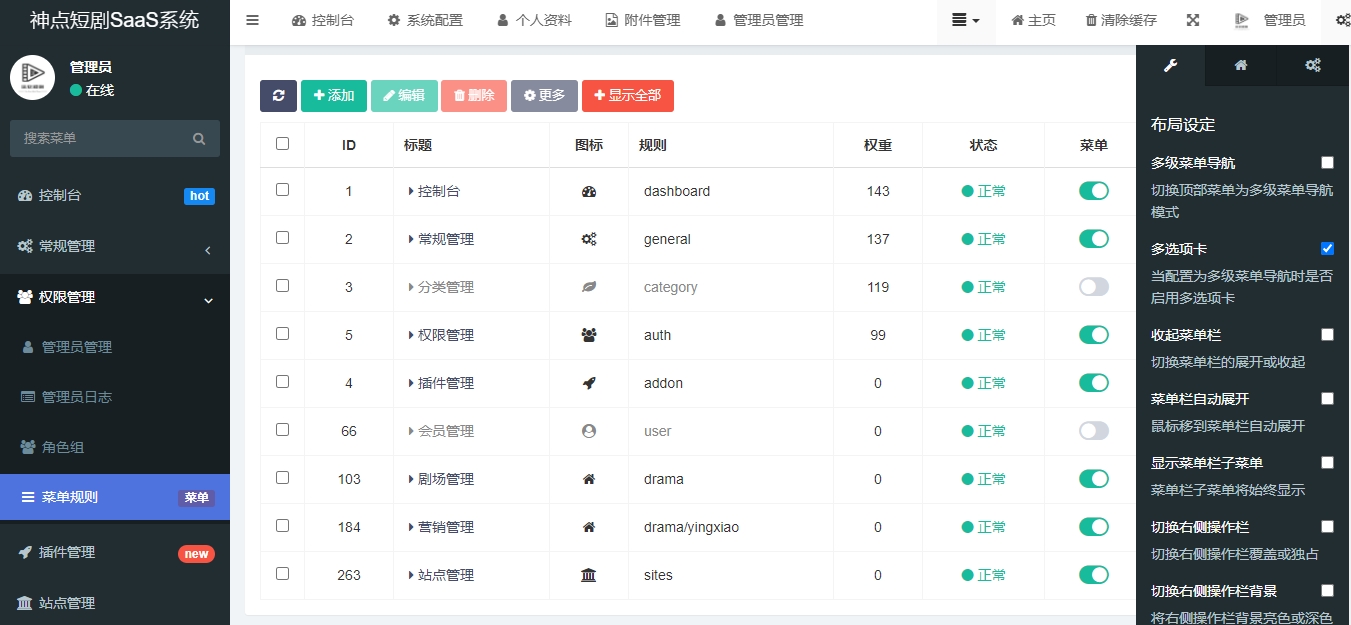This screenshot has height=625, width=1351.
Task: Click the 添加 button
Action: [334, 96]
